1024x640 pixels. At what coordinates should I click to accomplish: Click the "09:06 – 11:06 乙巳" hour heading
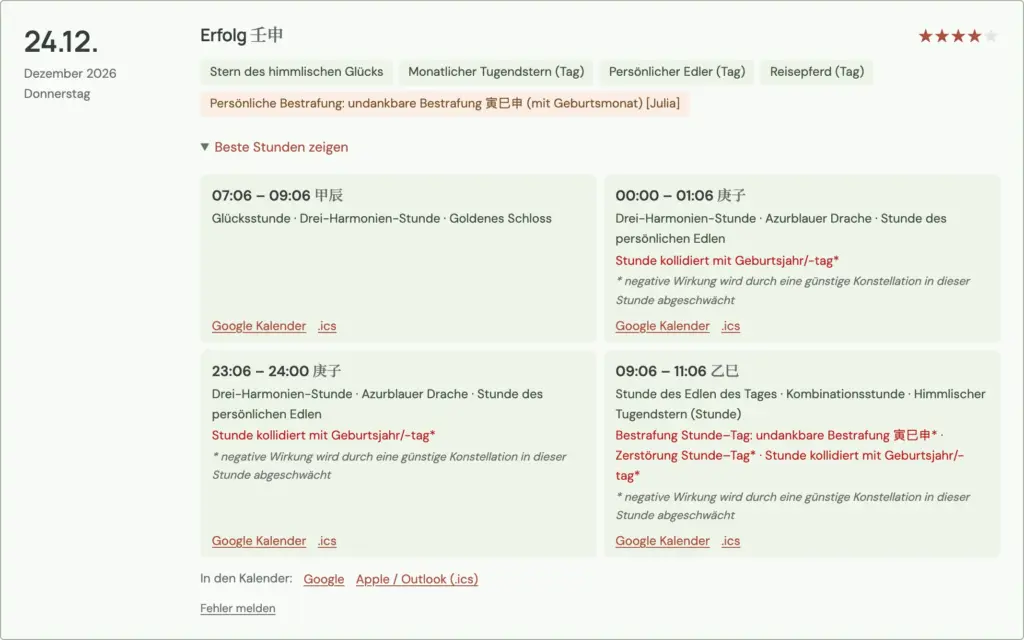[677, 371]
